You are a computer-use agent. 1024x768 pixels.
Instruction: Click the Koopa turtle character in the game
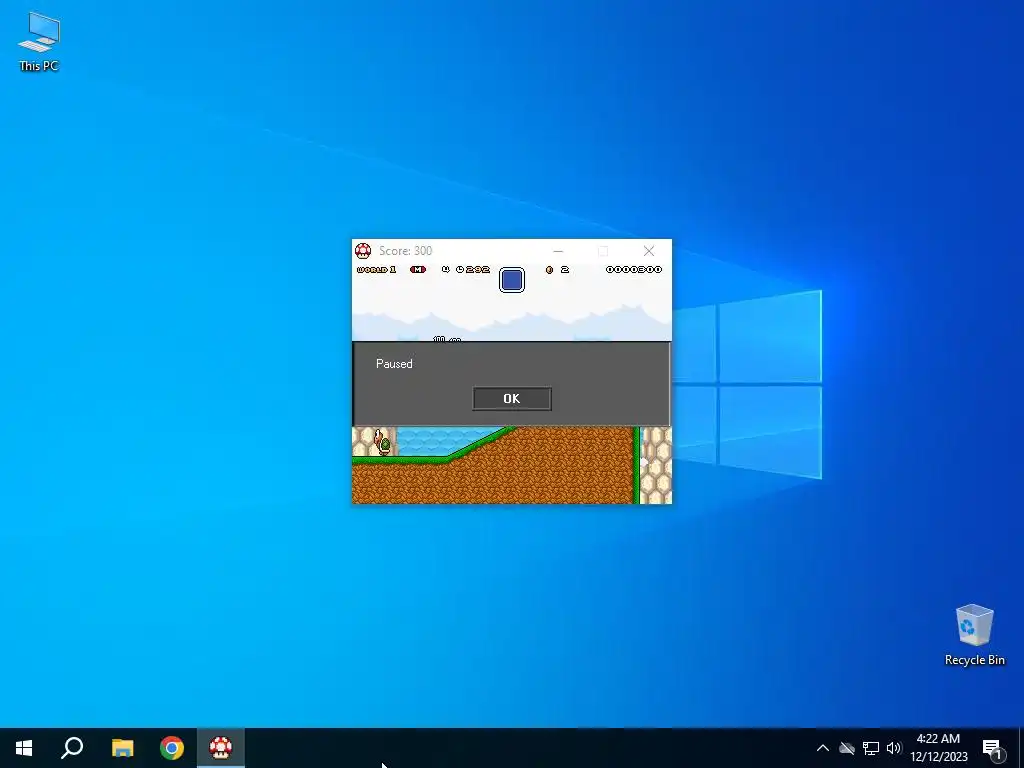[x=383, y=443]
